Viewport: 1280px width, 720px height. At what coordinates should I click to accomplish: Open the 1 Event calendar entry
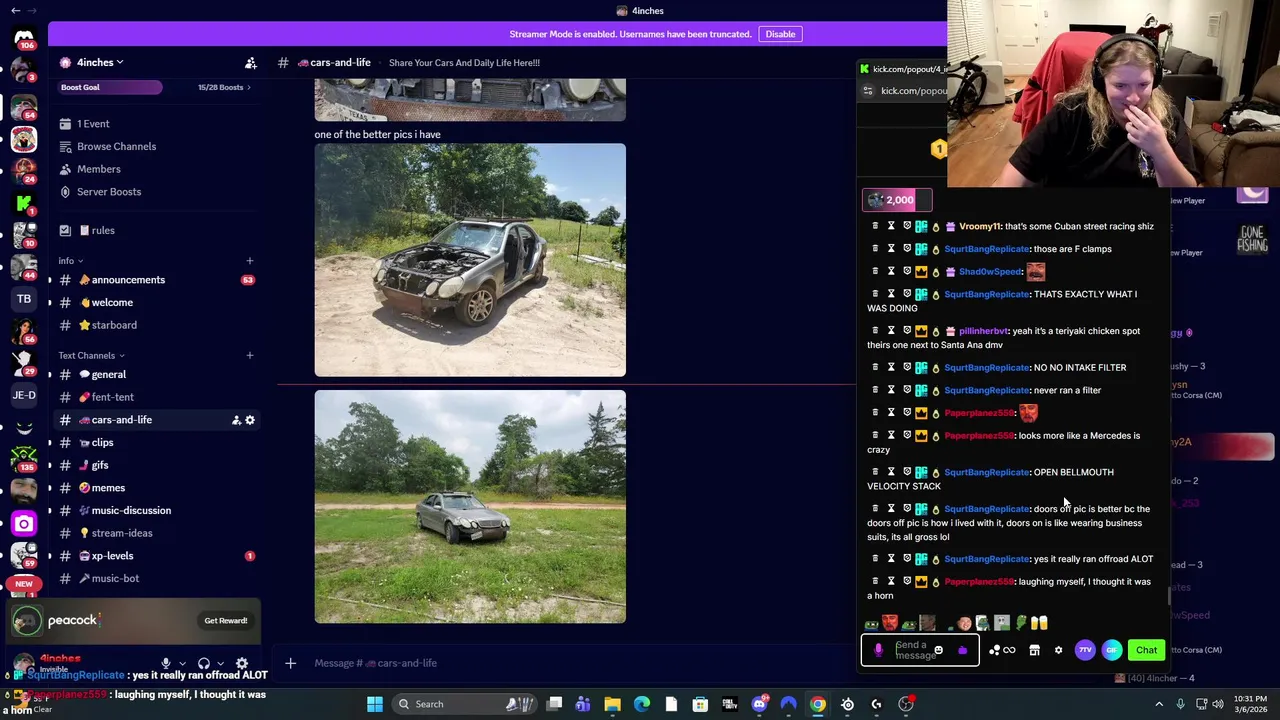pyautogui.click(x=155, y=124)
